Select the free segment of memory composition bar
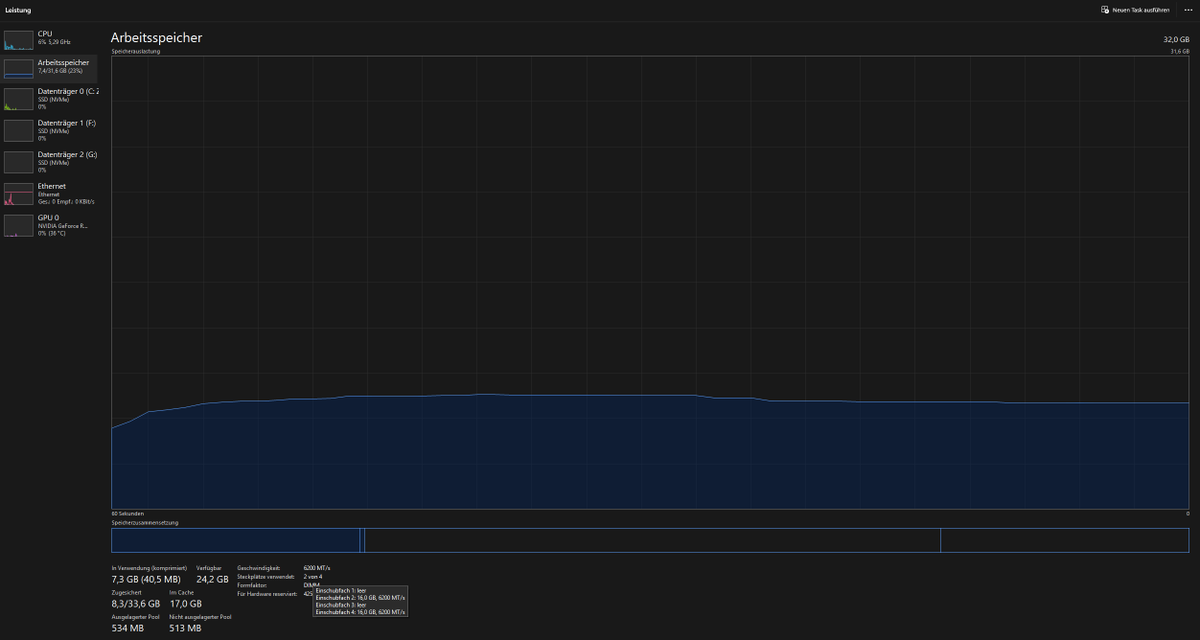Viewport: 1200px width, 640px height. (x=1065, y=540)
